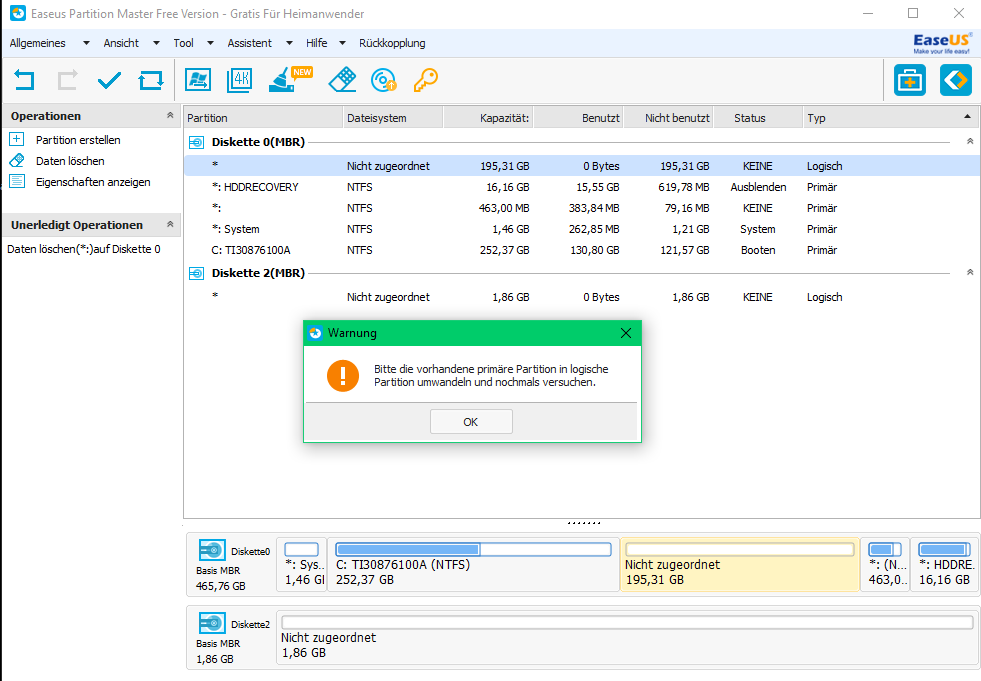The width and height of the screenshot is (981, 681).
Task: Click dropdown arrow next to Allgemeines
Action: [x=86, y=43]
